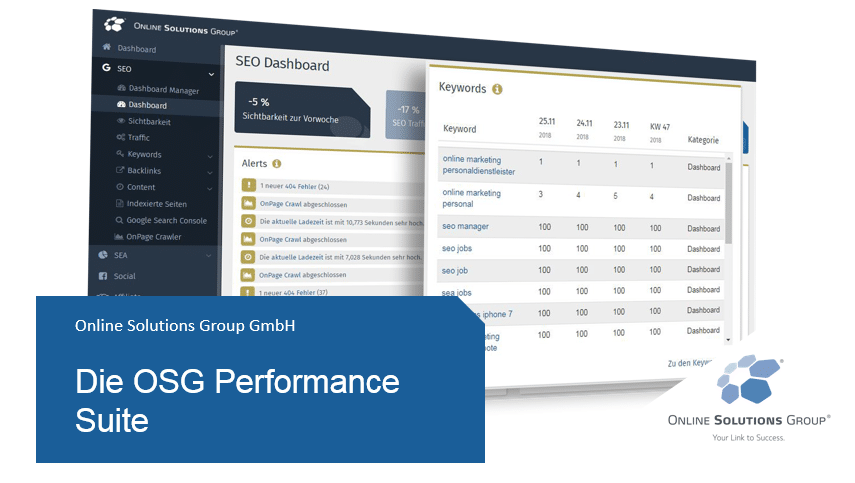Open keyword link seo jobs
The width and height of the screenshot is (855, 483).
click(457, 249)
